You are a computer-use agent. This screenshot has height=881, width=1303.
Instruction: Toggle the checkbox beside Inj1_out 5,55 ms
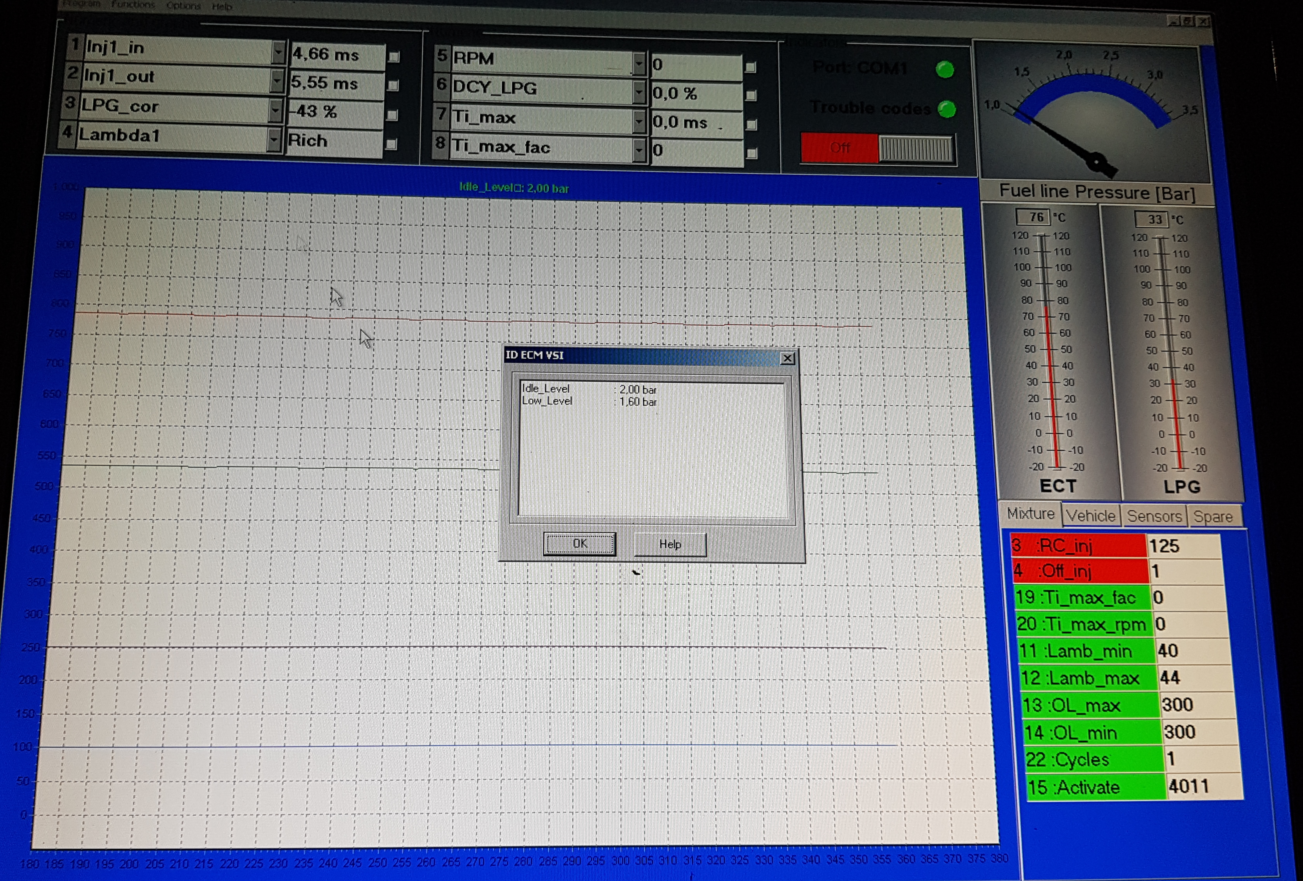393,87
